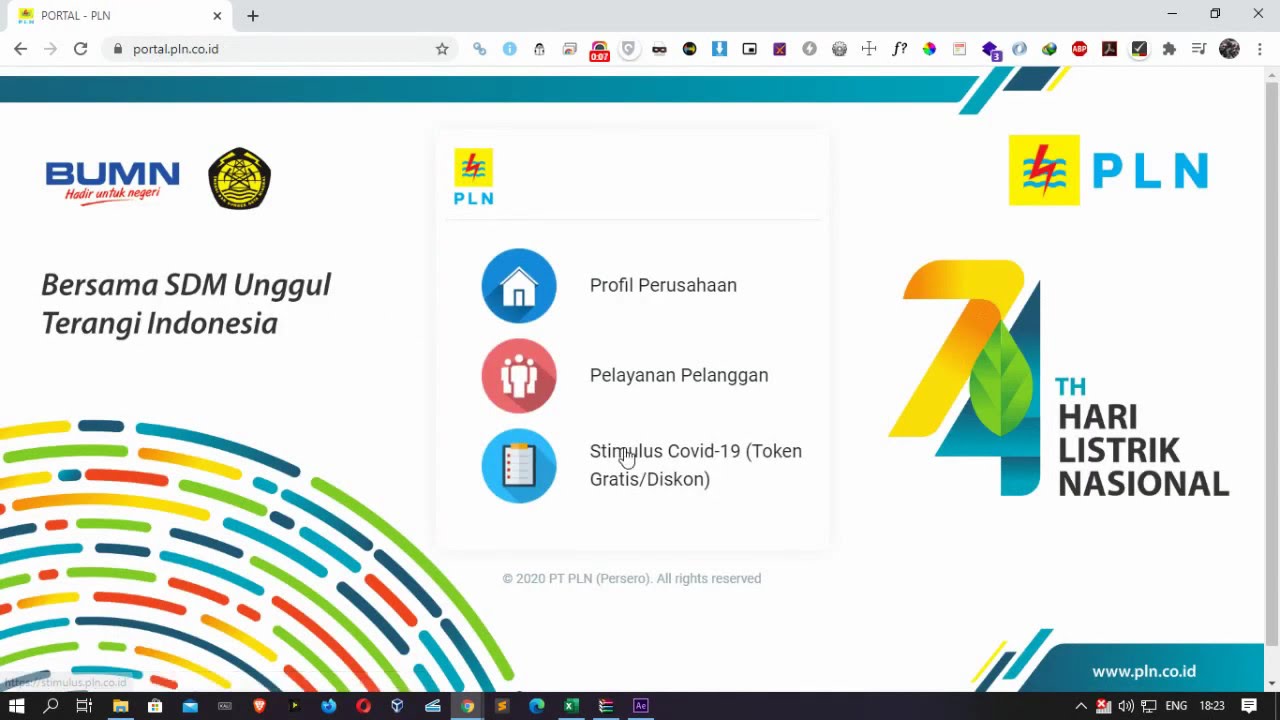
Task: Click the copyright 2020 PT PLN (Persero) text
Action: [x=632, y=578]
